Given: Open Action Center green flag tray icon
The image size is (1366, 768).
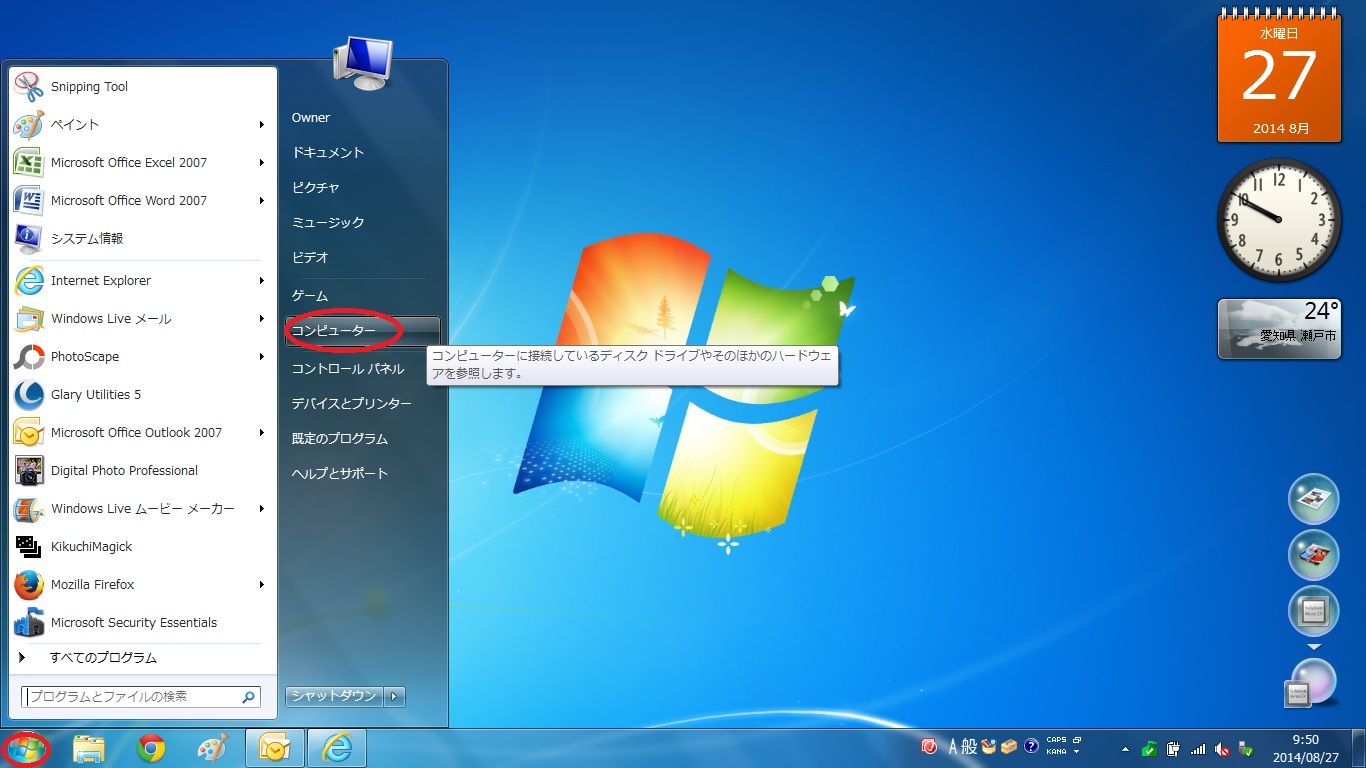Looking at the screenshot, I should pos(1150,749).
